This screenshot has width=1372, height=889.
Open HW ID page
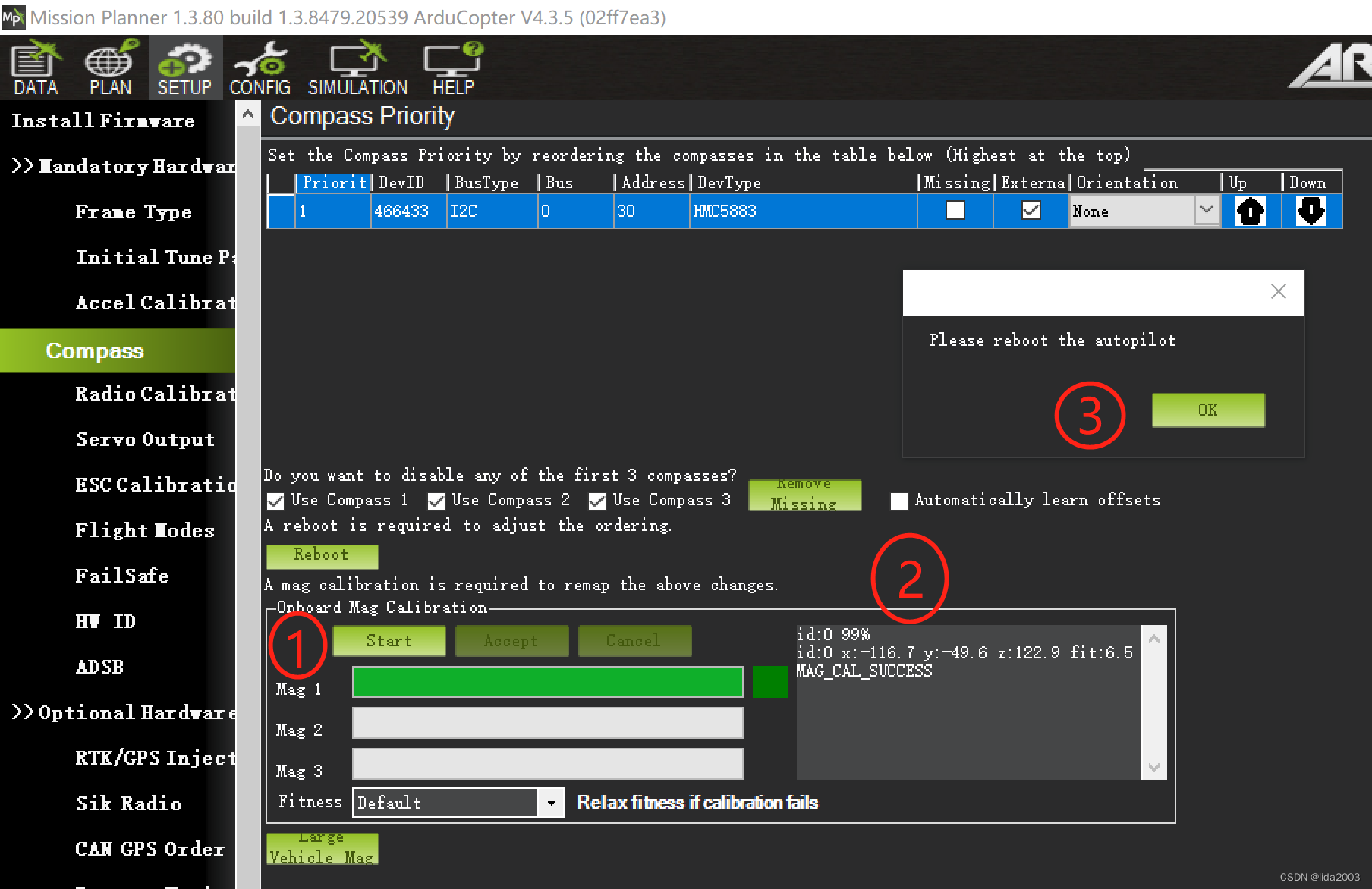click(x=105, y=621)
